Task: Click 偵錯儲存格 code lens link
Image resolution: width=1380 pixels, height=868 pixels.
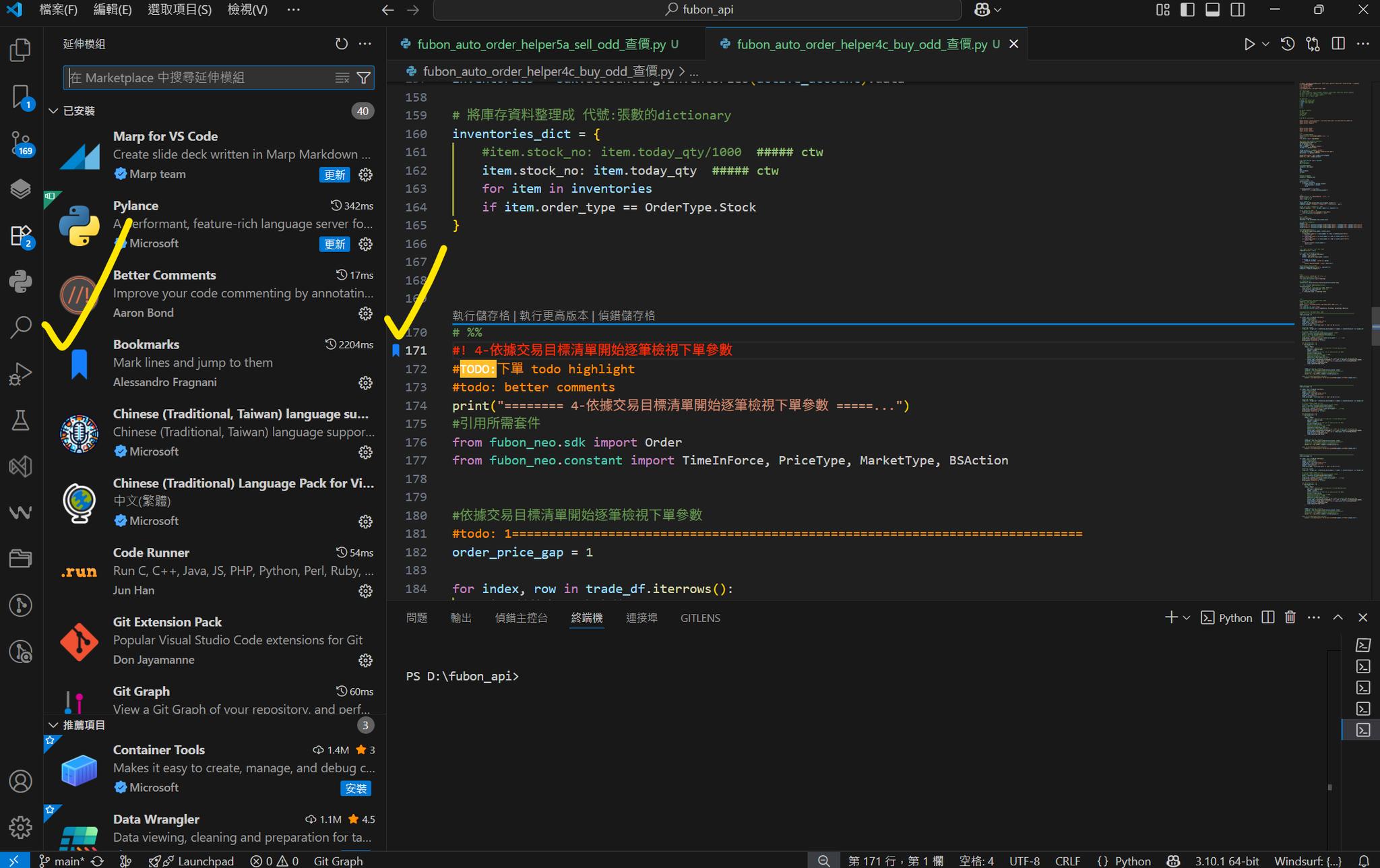Action: click(x=626, y=315)
